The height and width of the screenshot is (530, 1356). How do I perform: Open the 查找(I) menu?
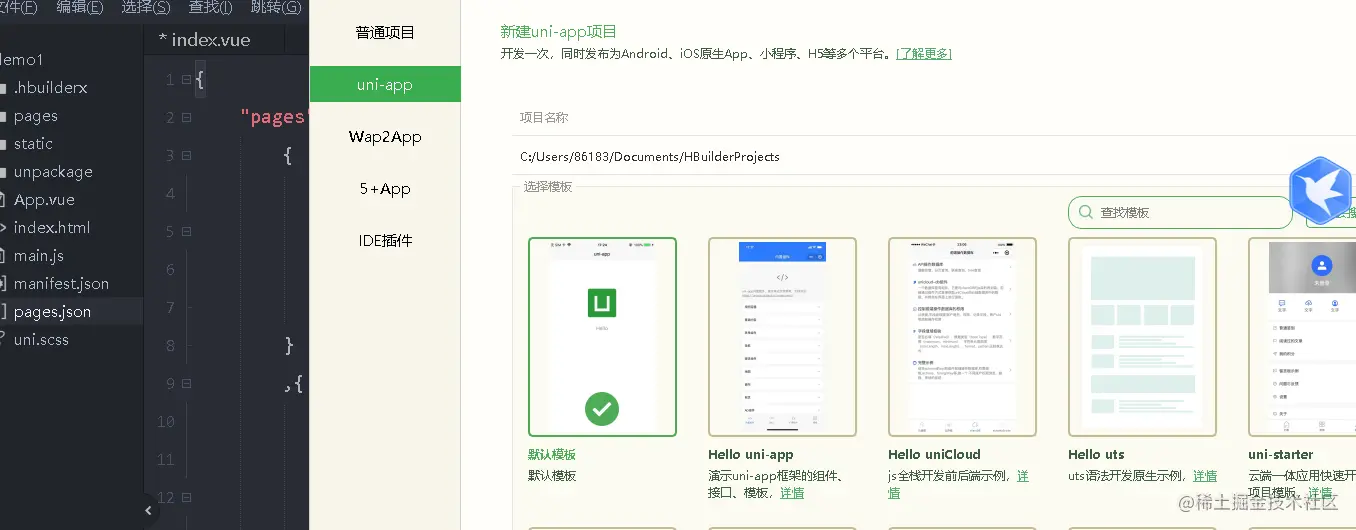[x=210, y=7]
